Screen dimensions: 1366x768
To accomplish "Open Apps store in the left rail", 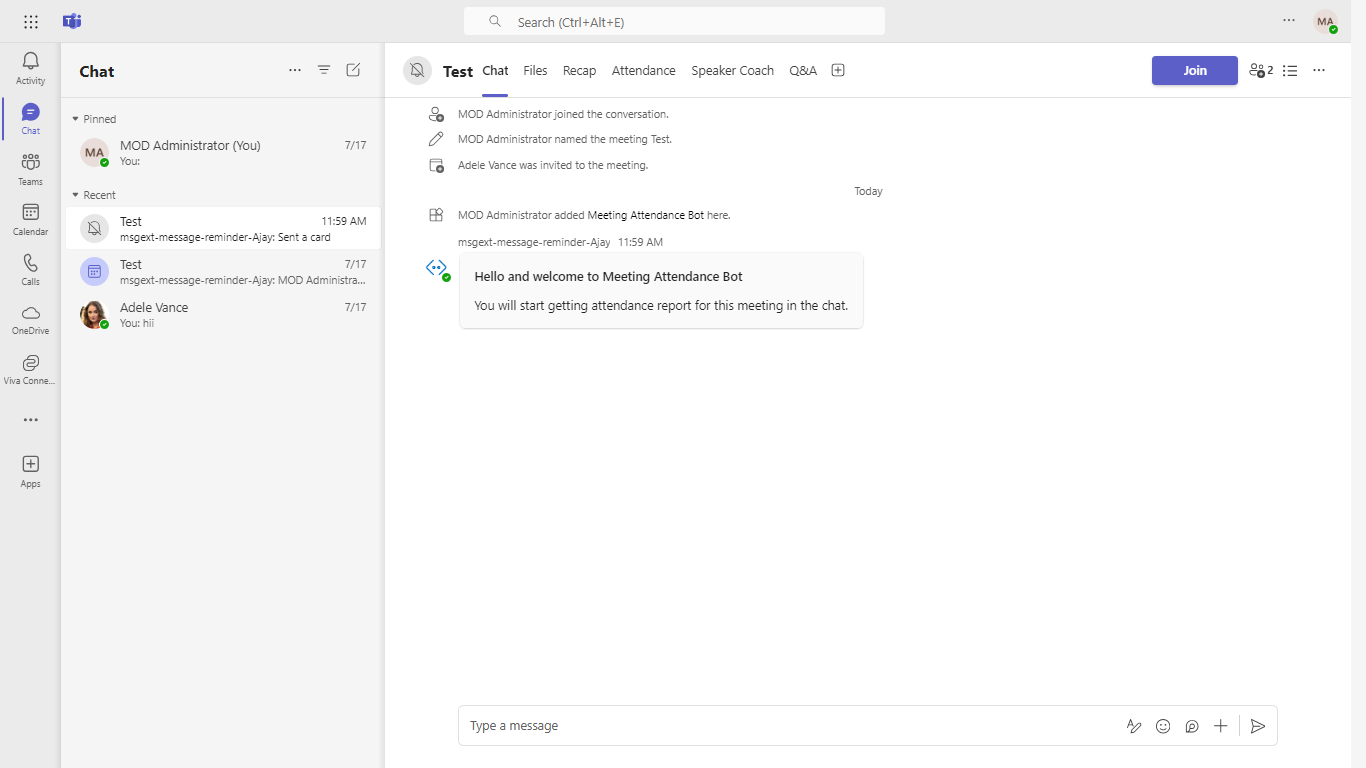I will point(31,471).
